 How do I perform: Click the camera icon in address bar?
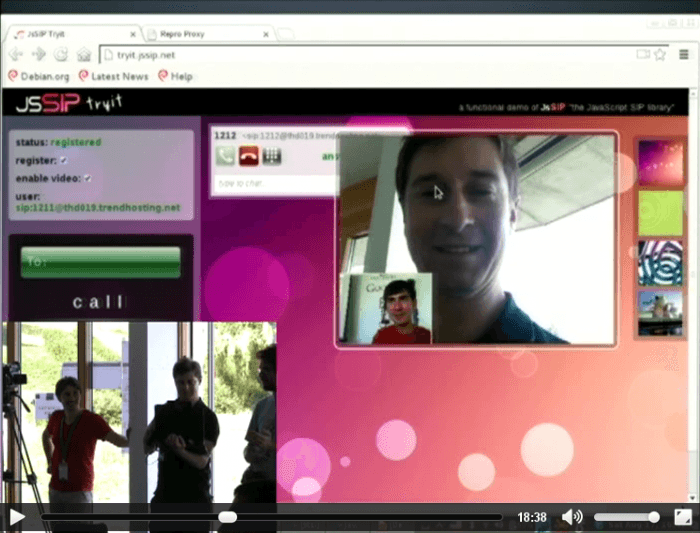[643, 54]
